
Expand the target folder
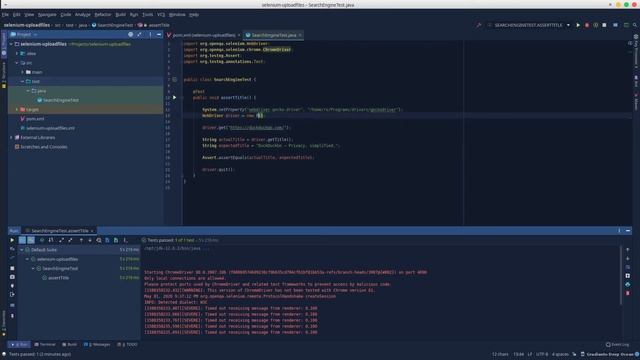click(17, 109)
